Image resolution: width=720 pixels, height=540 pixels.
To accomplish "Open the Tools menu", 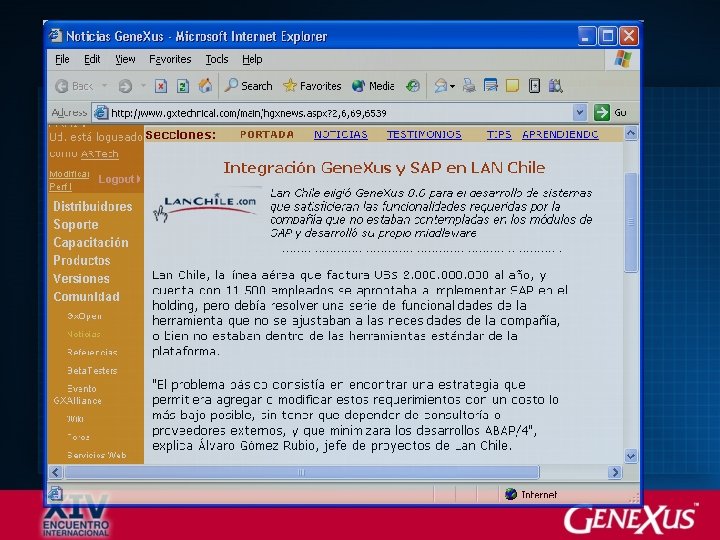I will tap(216, 59).
